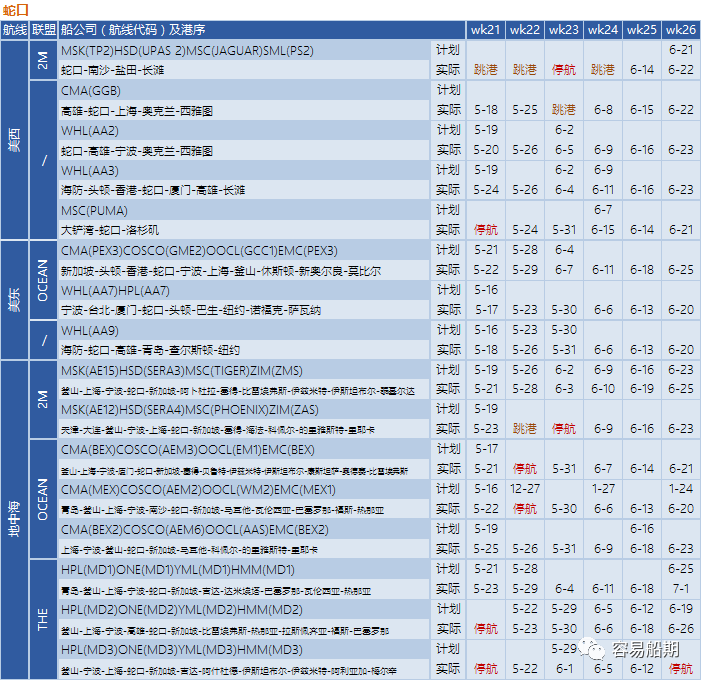Image resolution: width=702 pixels, height=681 pixels.
Task: Click 跳港 under wk22 in MSK(AE12) row
Action: 525,429
